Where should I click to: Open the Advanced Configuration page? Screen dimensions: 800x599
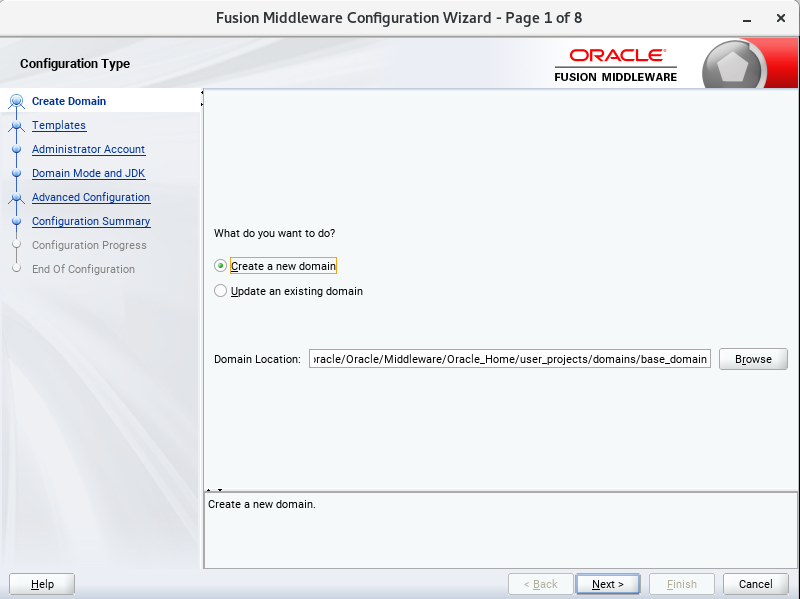pyautogui.click(x=91, y=197)
